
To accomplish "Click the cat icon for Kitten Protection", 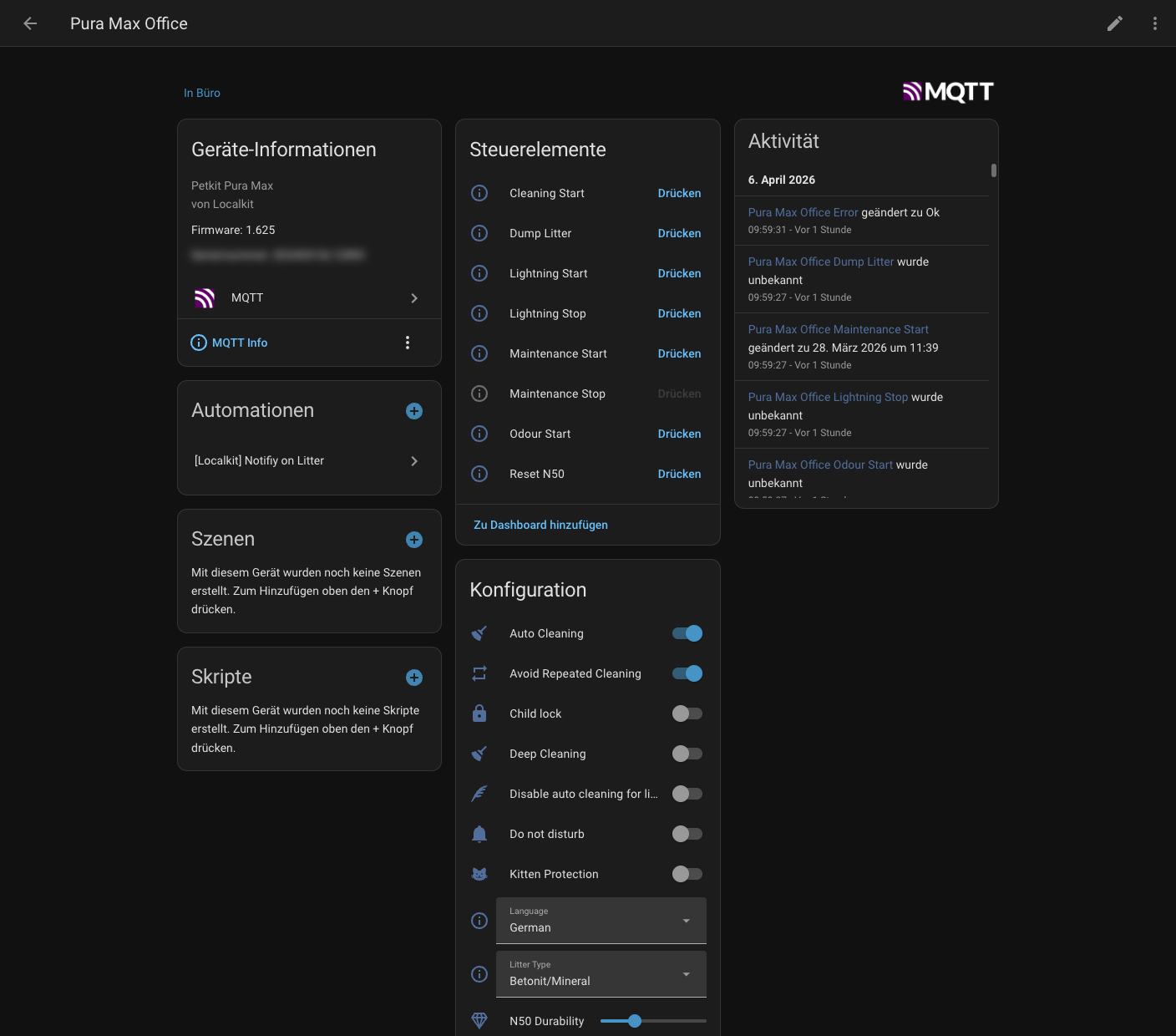I will [479, 874].
